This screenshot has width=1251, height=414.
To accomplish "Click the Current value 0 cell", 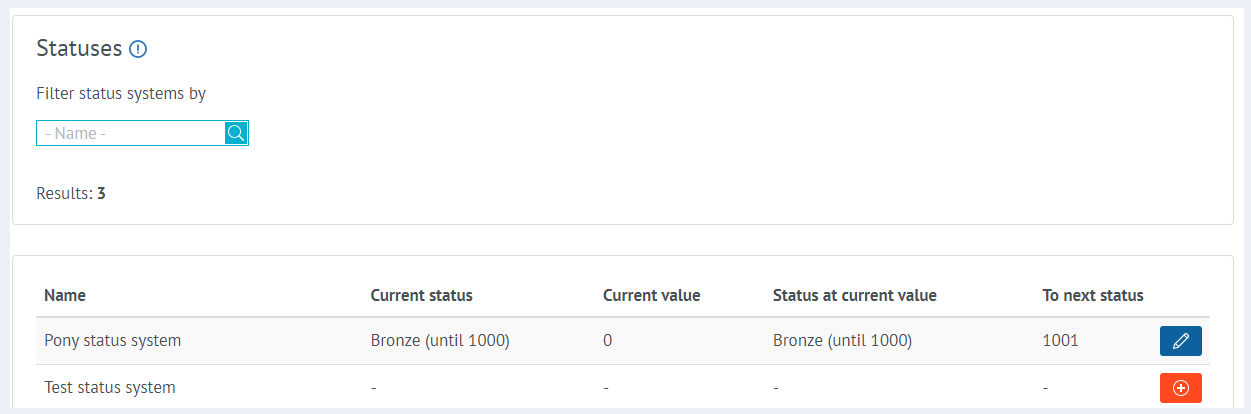I will (x=607, y=340).
